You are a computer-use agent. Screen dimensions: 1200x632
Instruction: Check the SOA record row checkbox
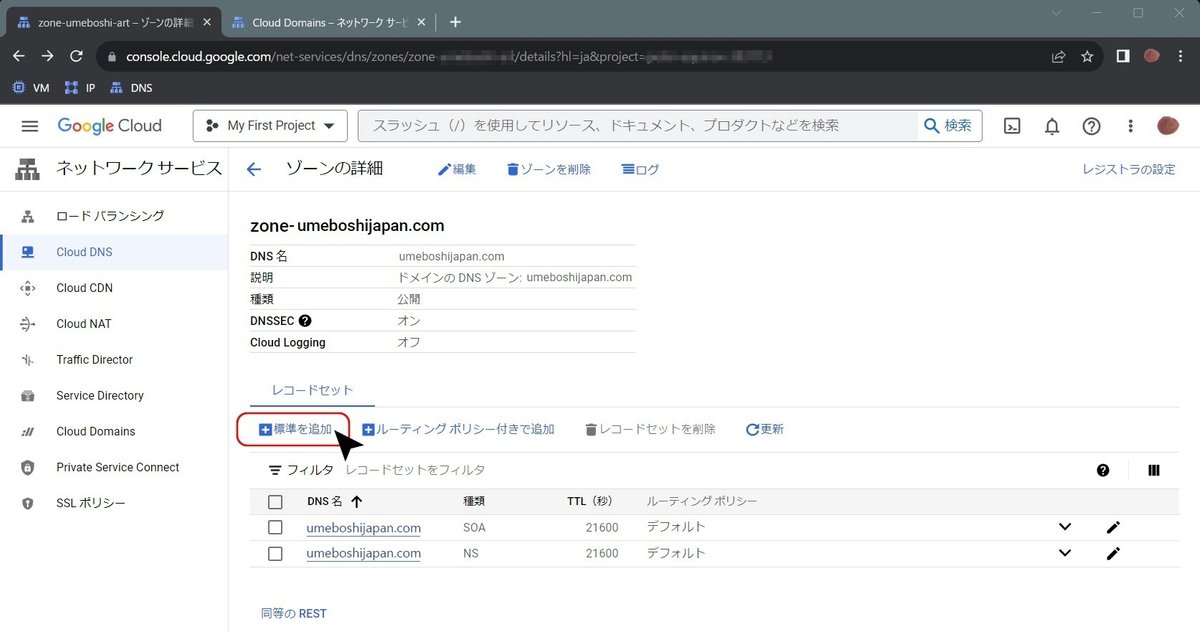click(x=275, y=527)
